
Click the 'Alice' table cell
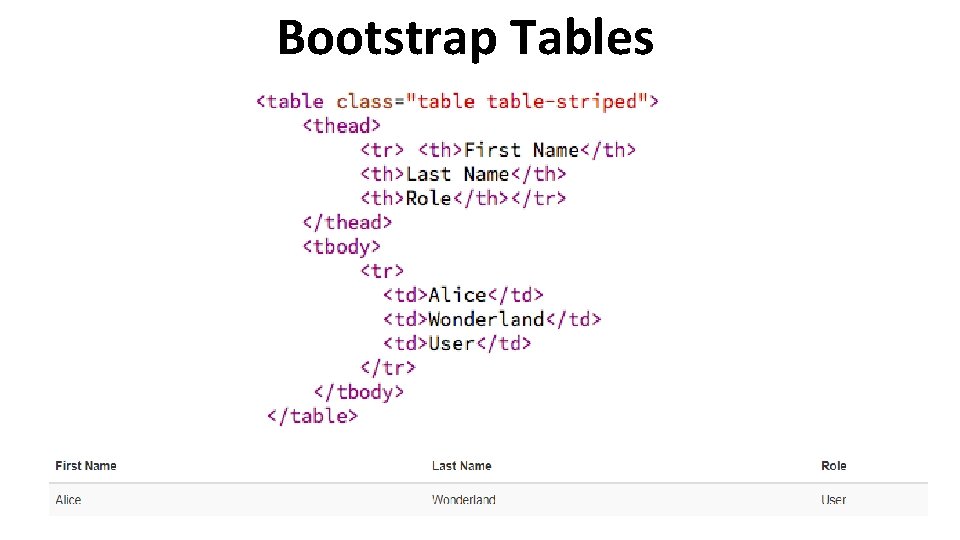click(x=68, y=500)
